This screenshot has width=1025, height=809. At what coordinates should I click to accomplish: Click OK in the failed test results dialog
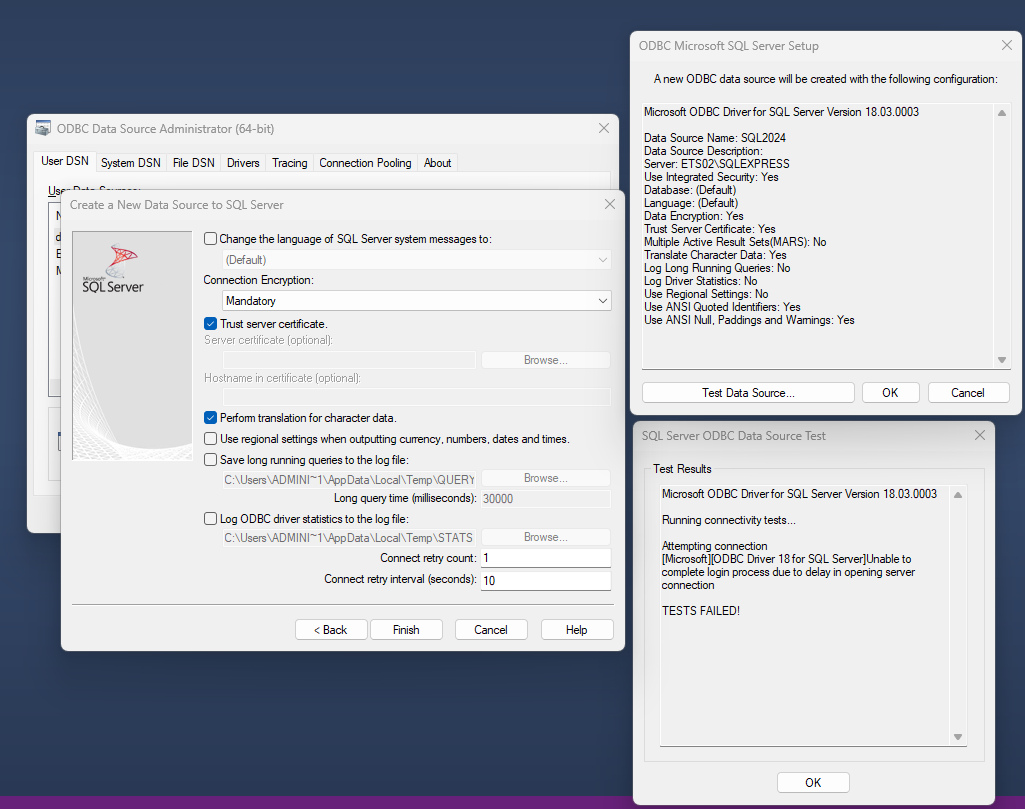(x=813, y=782)
